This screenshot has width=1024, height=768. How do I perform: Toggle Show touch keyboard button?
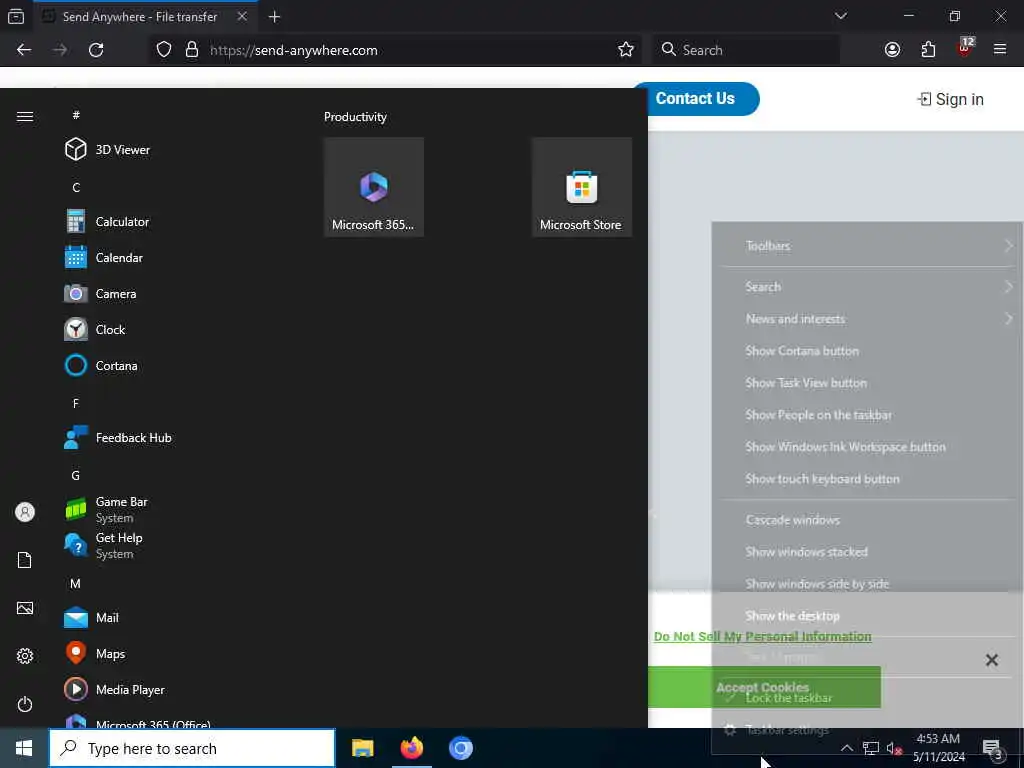pyautogui.click(x=867, y=479)
